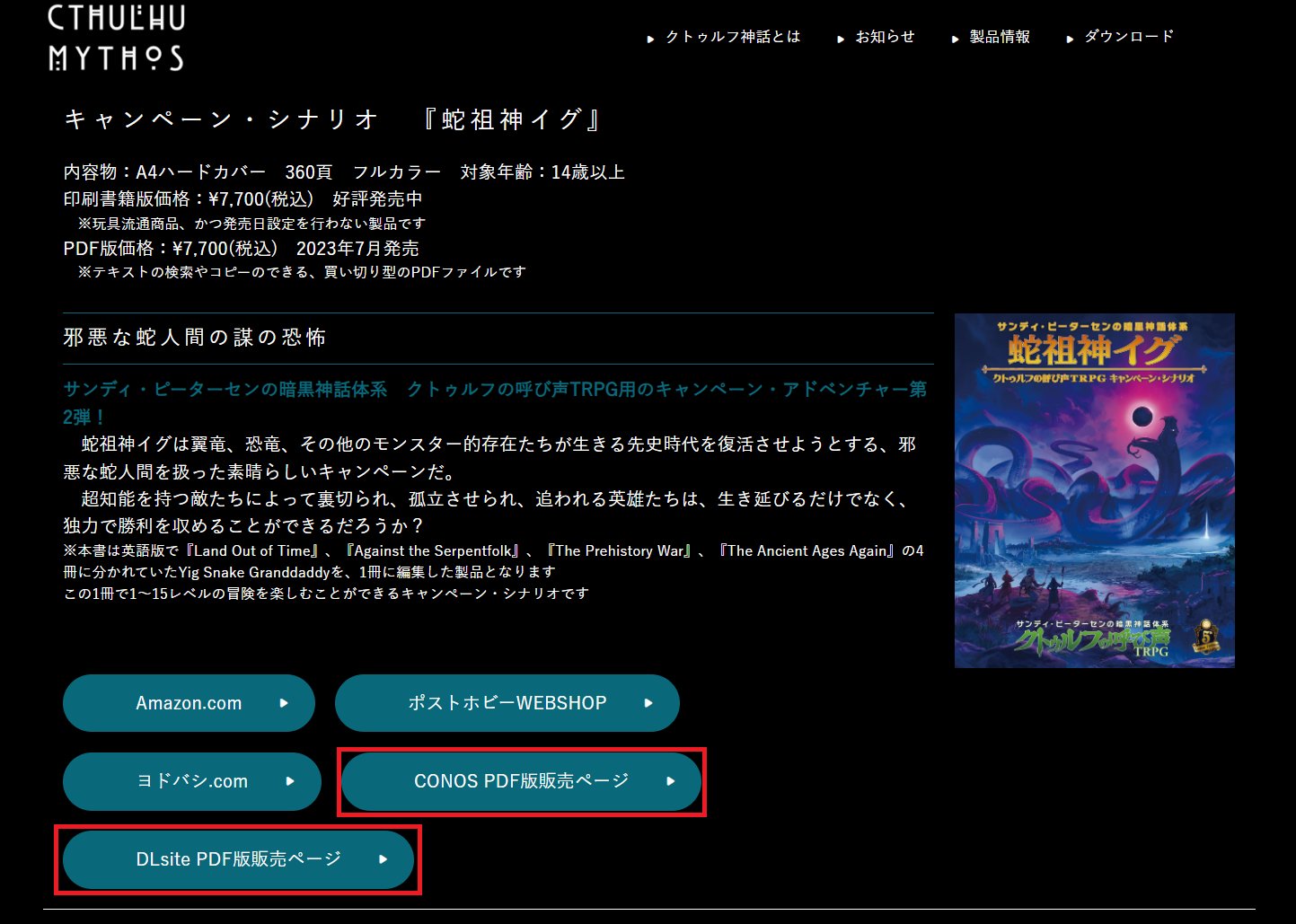The image size is (1296, 924).
Task: Click the 印刷書籍版価格：¥7,700(税込) line
Action: (x=242, y=198)
